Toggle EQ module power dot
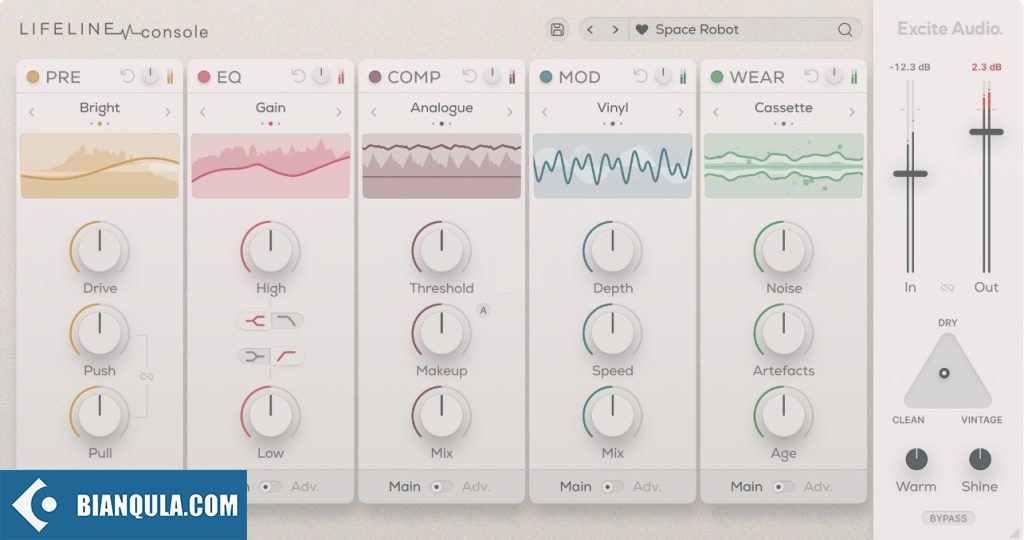This screenshot has height=540, width=1024. 204,77
